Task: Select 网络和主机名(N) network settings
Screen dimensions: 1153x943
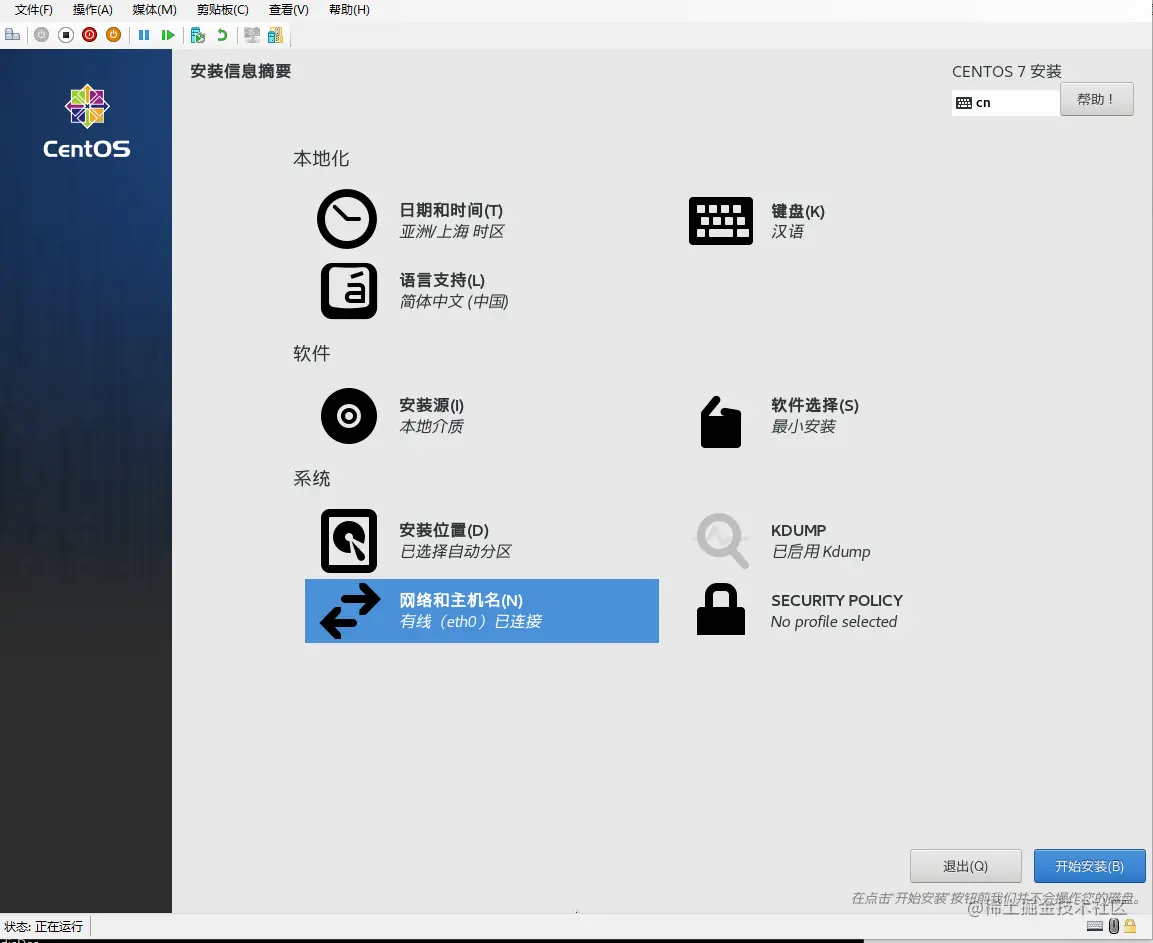Action: (482, 611)
